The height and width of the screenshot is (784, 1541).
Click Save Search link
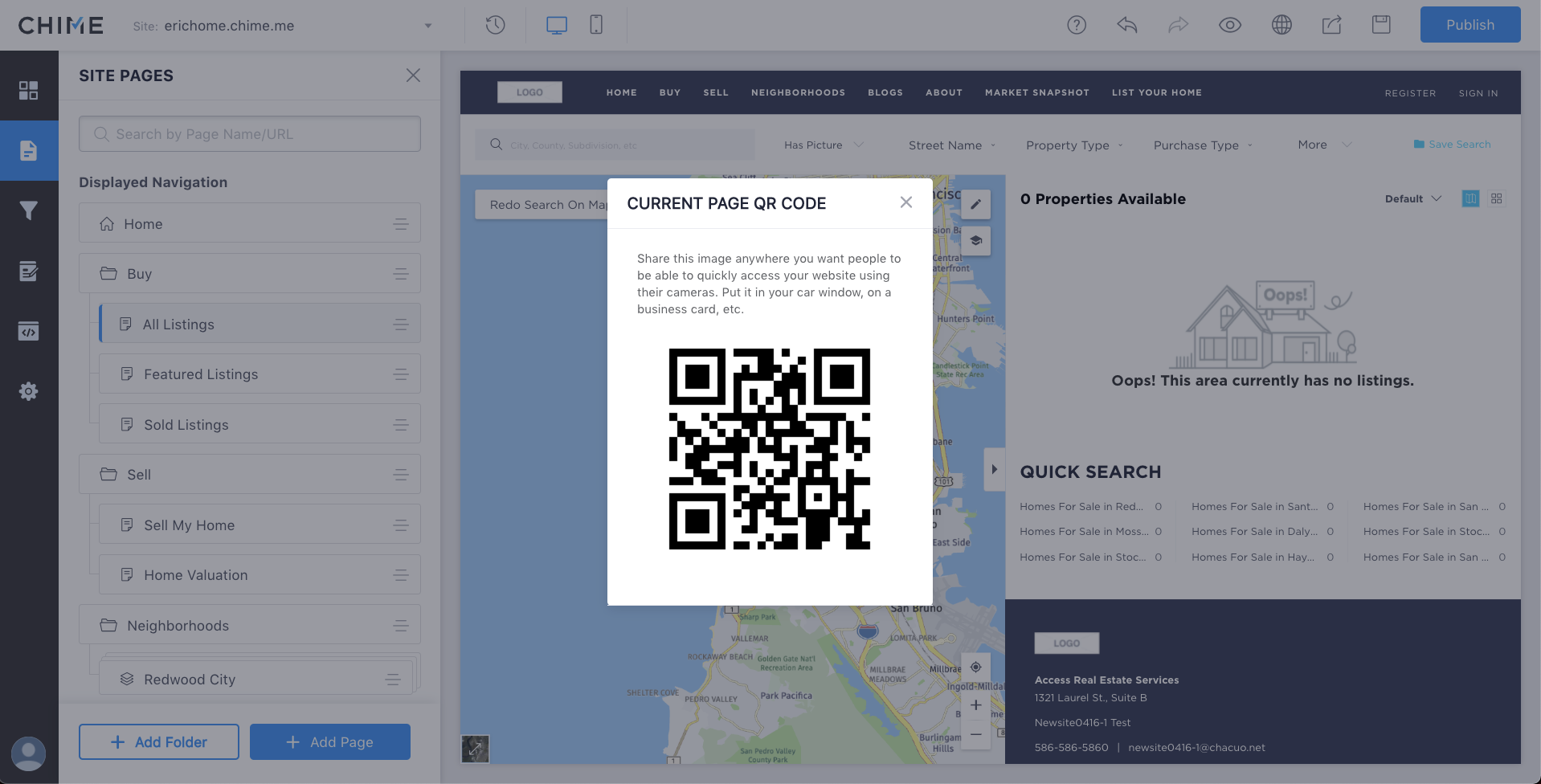tap(1452, 145)
